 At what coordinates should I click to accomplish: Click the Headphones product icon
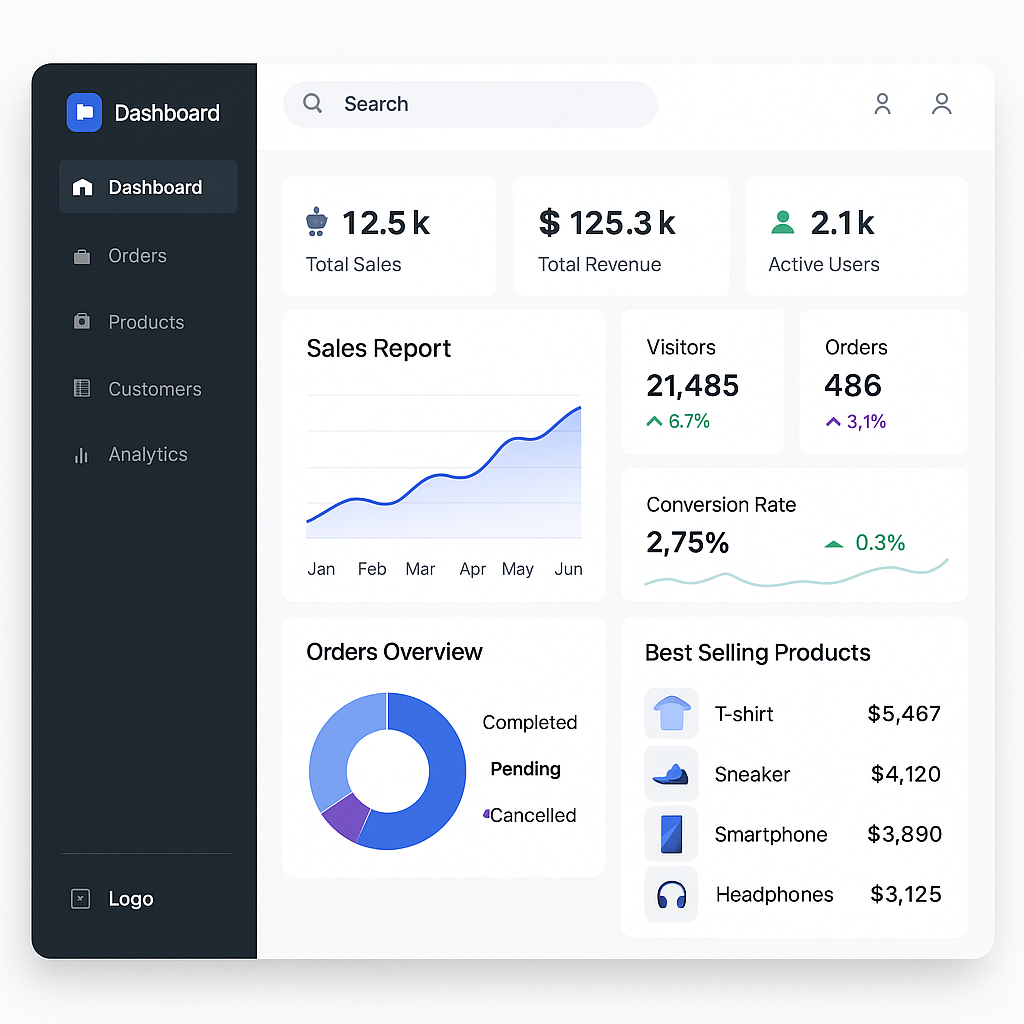(x=671, y=894)
